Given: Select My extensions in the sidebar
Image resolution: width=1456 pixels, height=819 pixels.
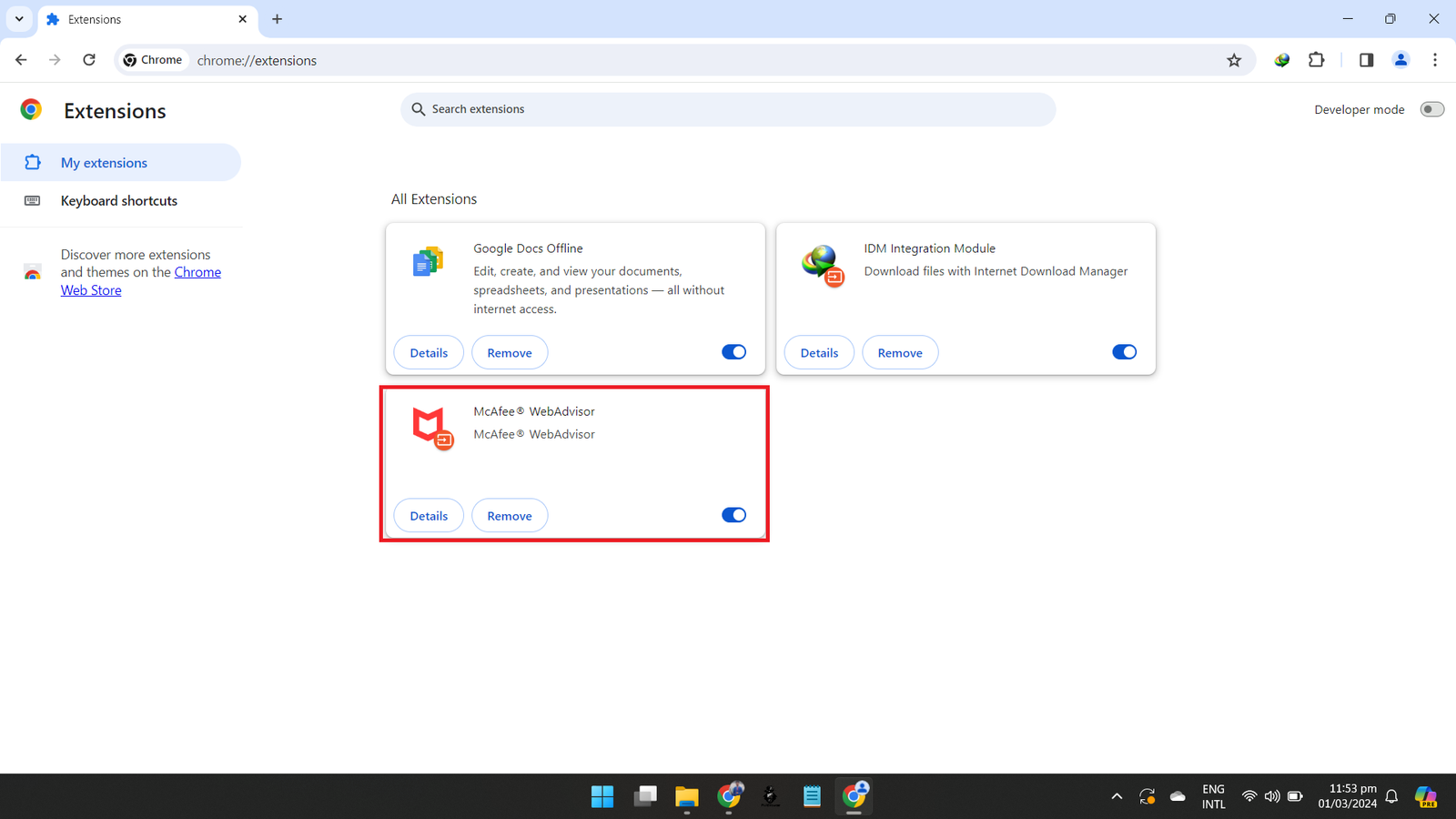Looking at the screenshot, I should (104, 163).
